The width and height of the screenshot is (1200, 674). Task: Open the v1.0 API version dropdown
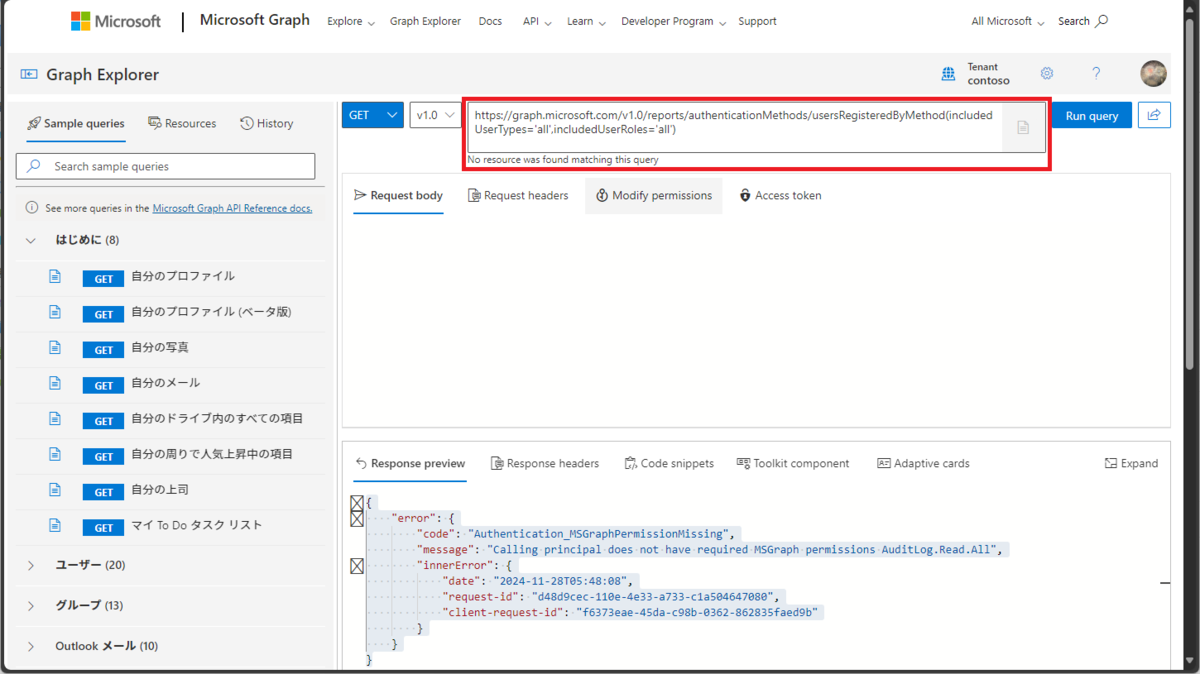coord(434,115)
